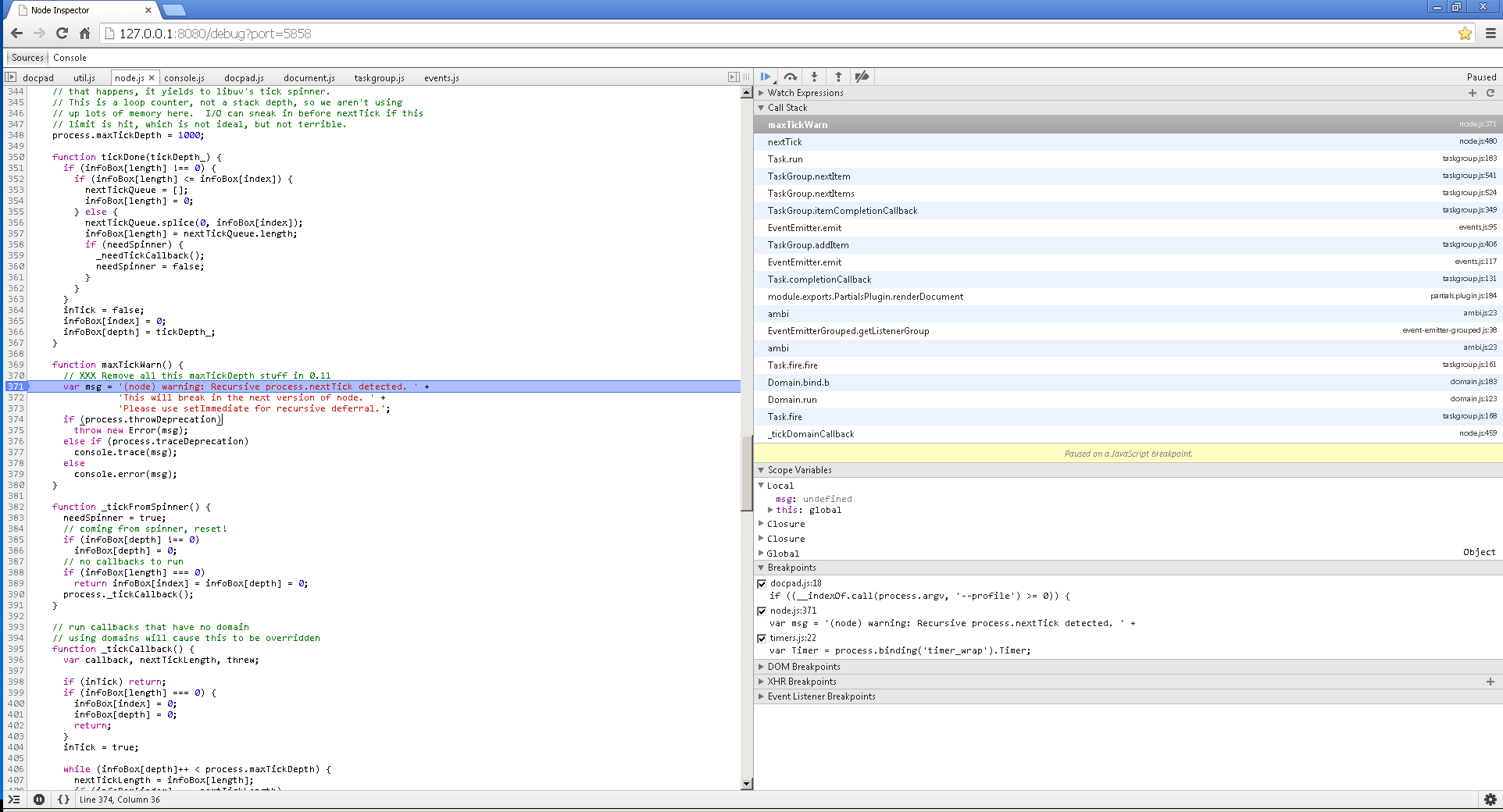The height and width of the screenshot is (812, 1503).
Task: Step out of the current function
Action: pos(838,77)
